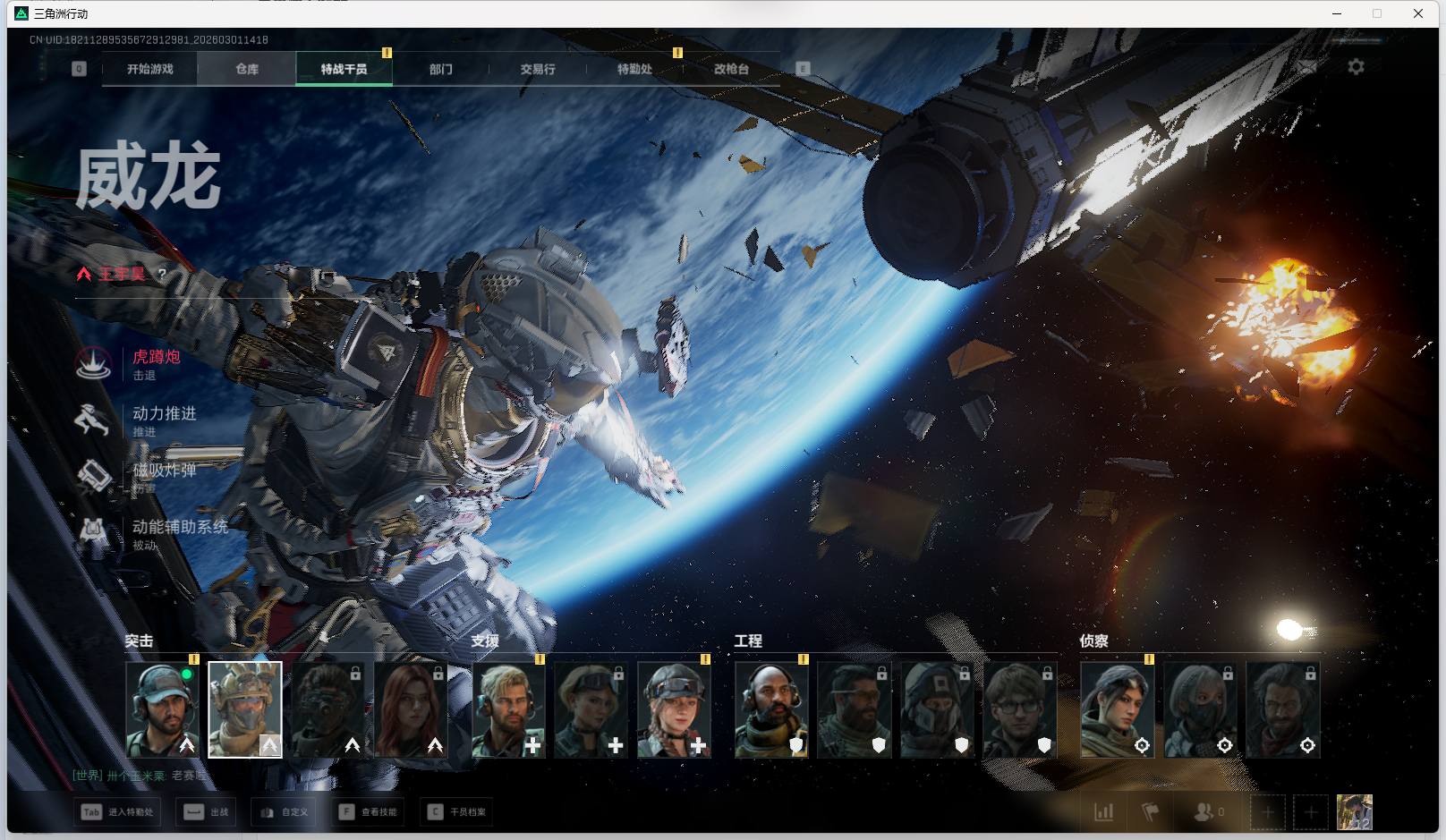Click the 自定义 customize button
1446x840 pixels.
pos(285,812)
